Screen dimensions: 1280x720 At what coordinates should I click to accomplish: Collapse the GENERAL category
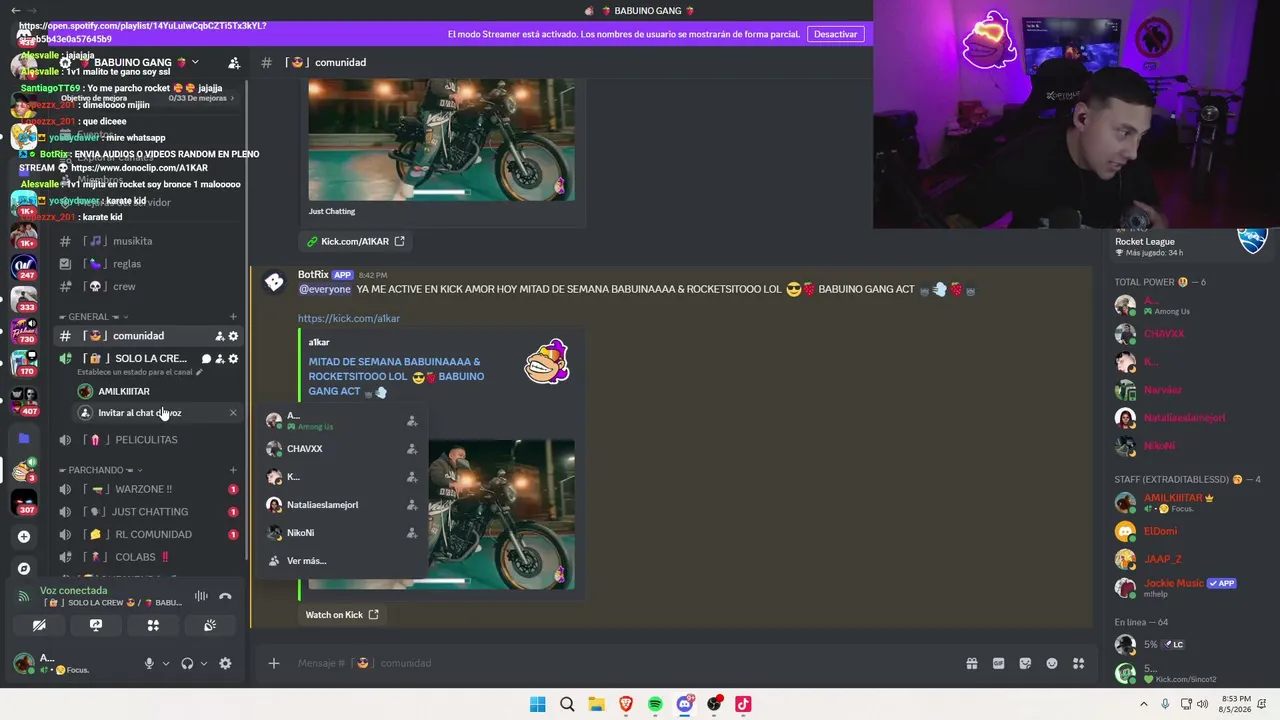(94, 317)
